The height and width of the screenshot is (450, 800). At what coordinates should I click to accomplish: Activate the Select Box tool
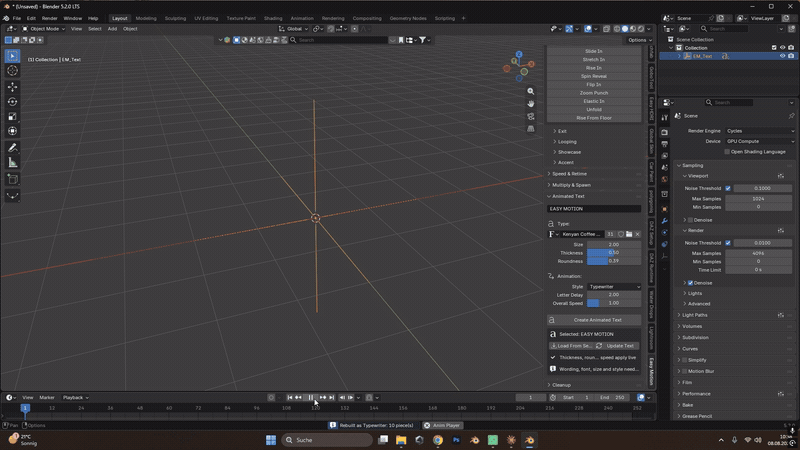point(13,56)
